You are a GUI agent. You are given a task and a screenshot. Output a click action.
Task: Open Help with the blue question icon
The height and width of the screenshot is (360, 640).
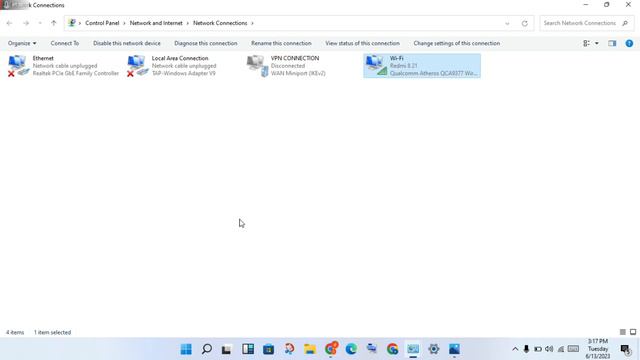[629, 43]
